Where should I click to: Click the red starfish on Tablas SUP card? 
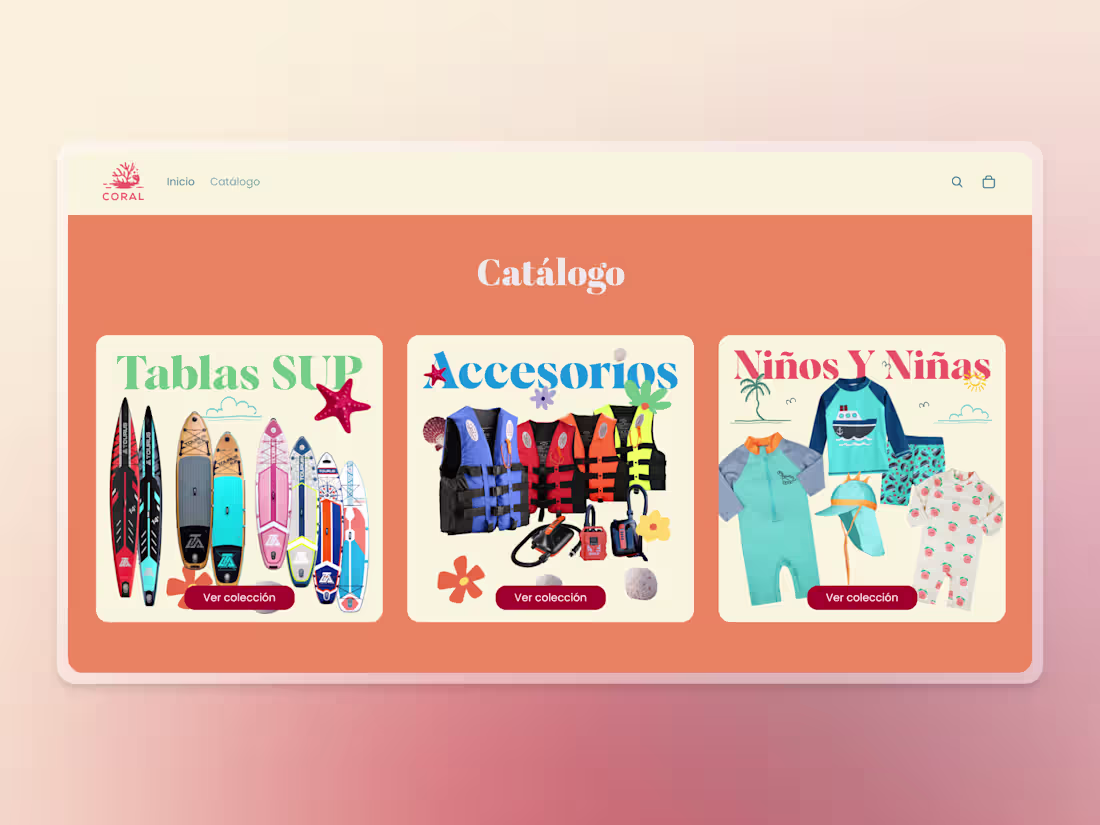point(342,405)
